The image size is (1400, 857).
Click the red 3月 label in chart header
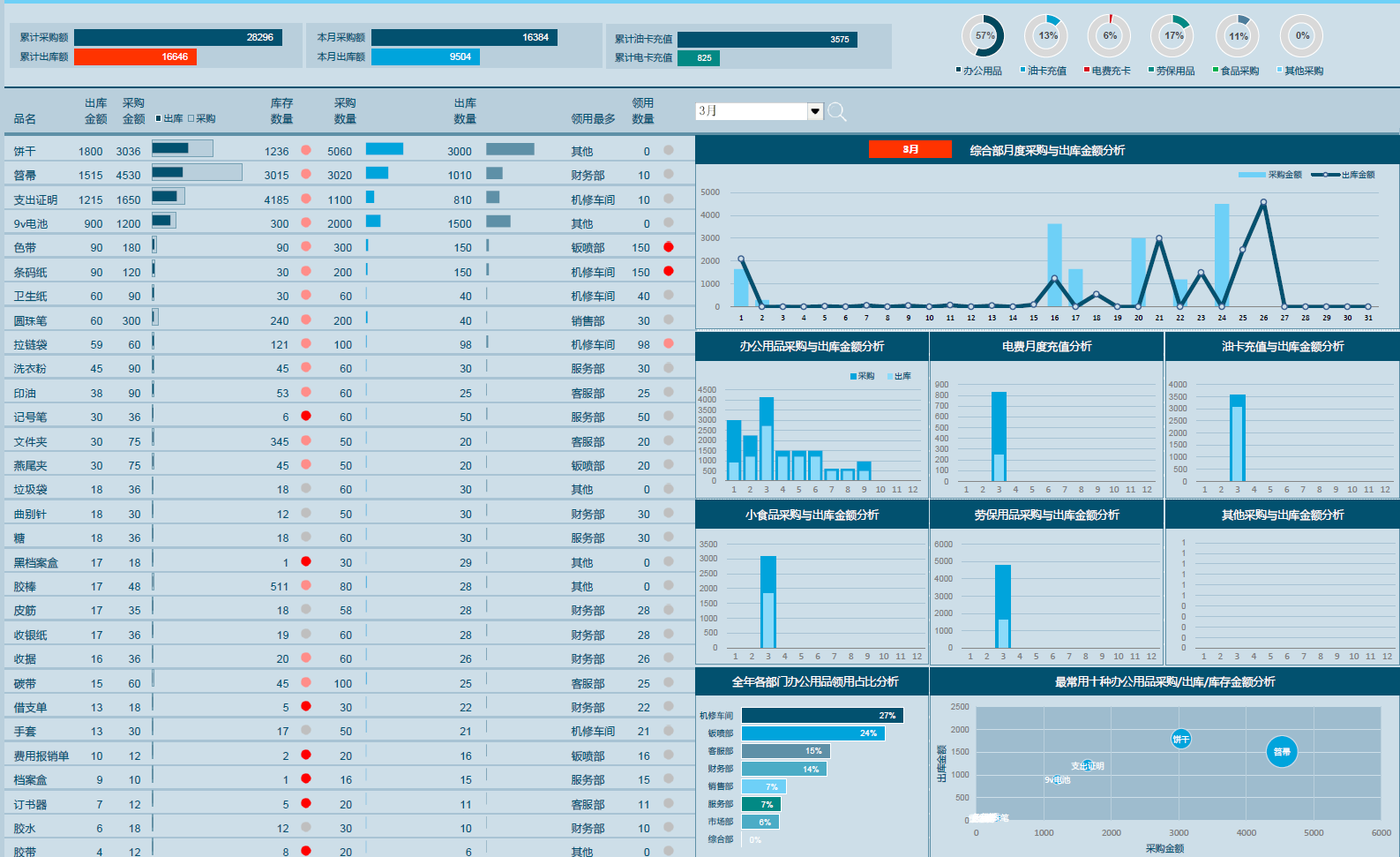pyautogui.click(x=910, y=149)
